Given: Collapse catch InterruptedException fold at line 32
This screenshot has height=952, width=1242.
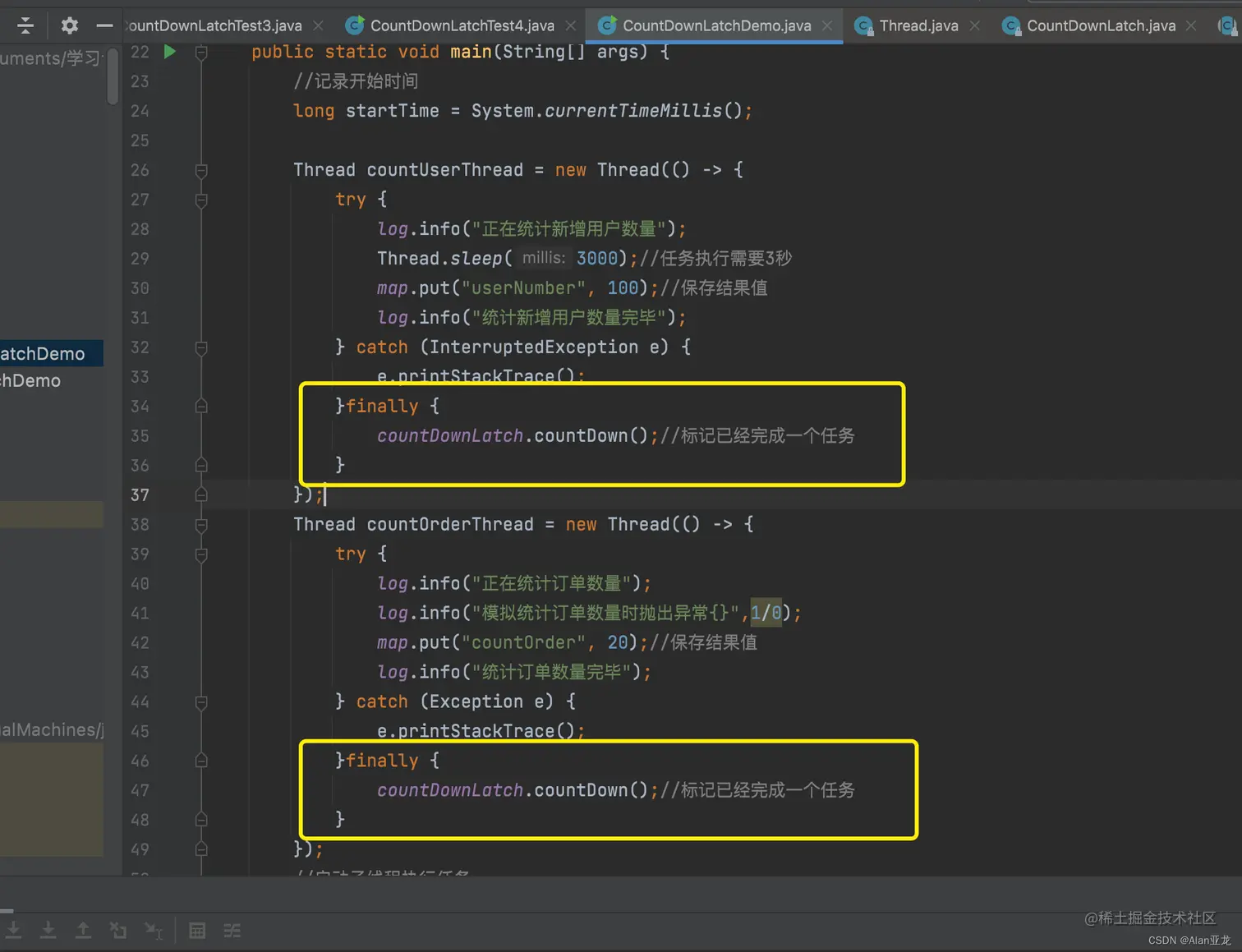Looking at the screenshot, I should tap(201, 348).
